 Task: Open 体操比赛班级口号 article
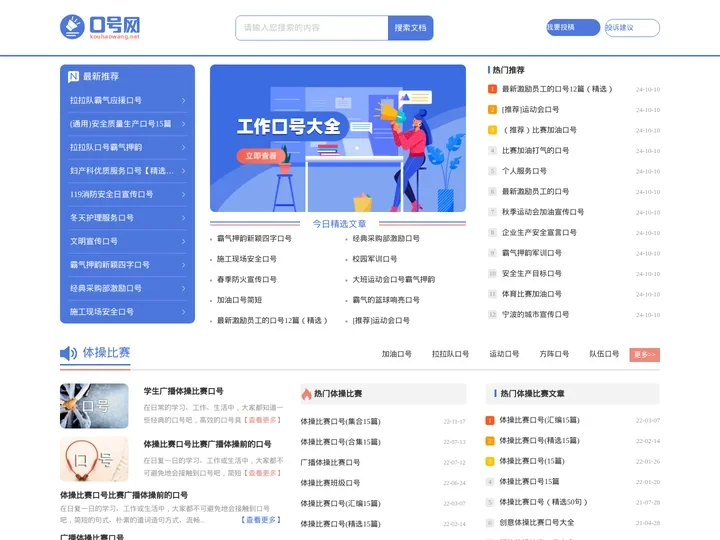tap(330, 483)
